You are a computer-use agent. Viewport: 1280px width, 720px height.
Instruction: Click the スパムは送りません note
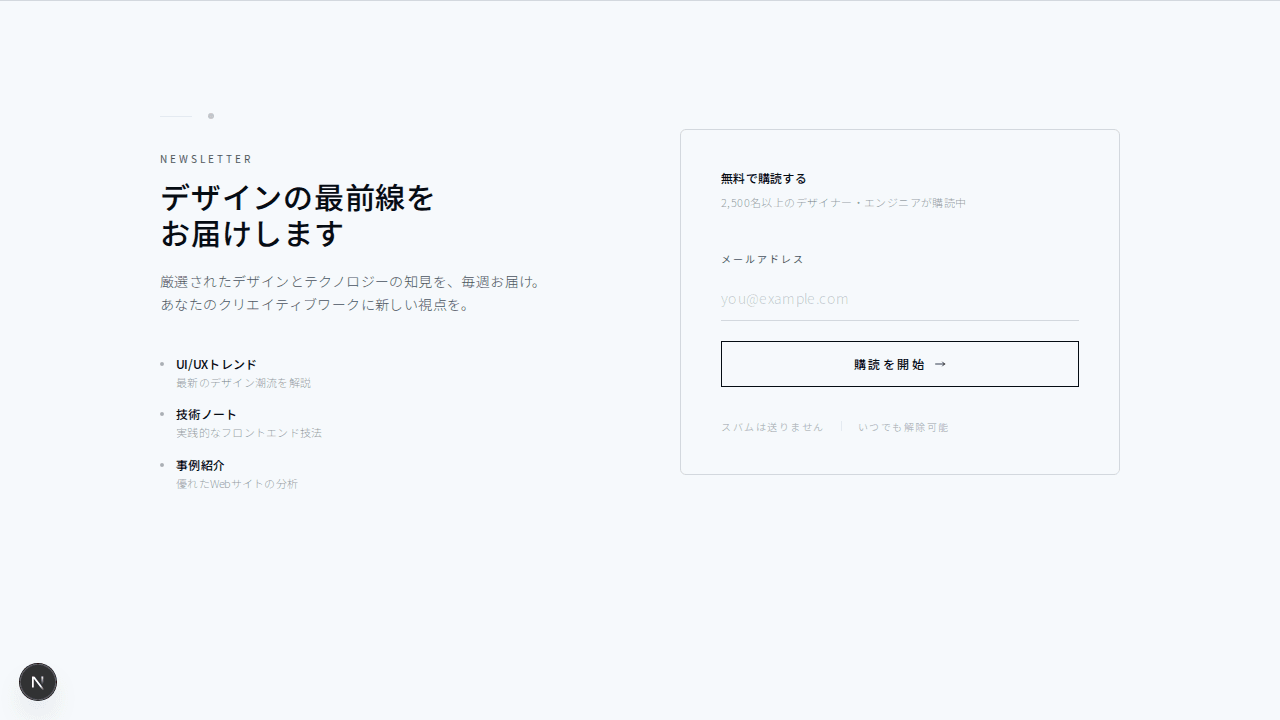tap(772, 427)
